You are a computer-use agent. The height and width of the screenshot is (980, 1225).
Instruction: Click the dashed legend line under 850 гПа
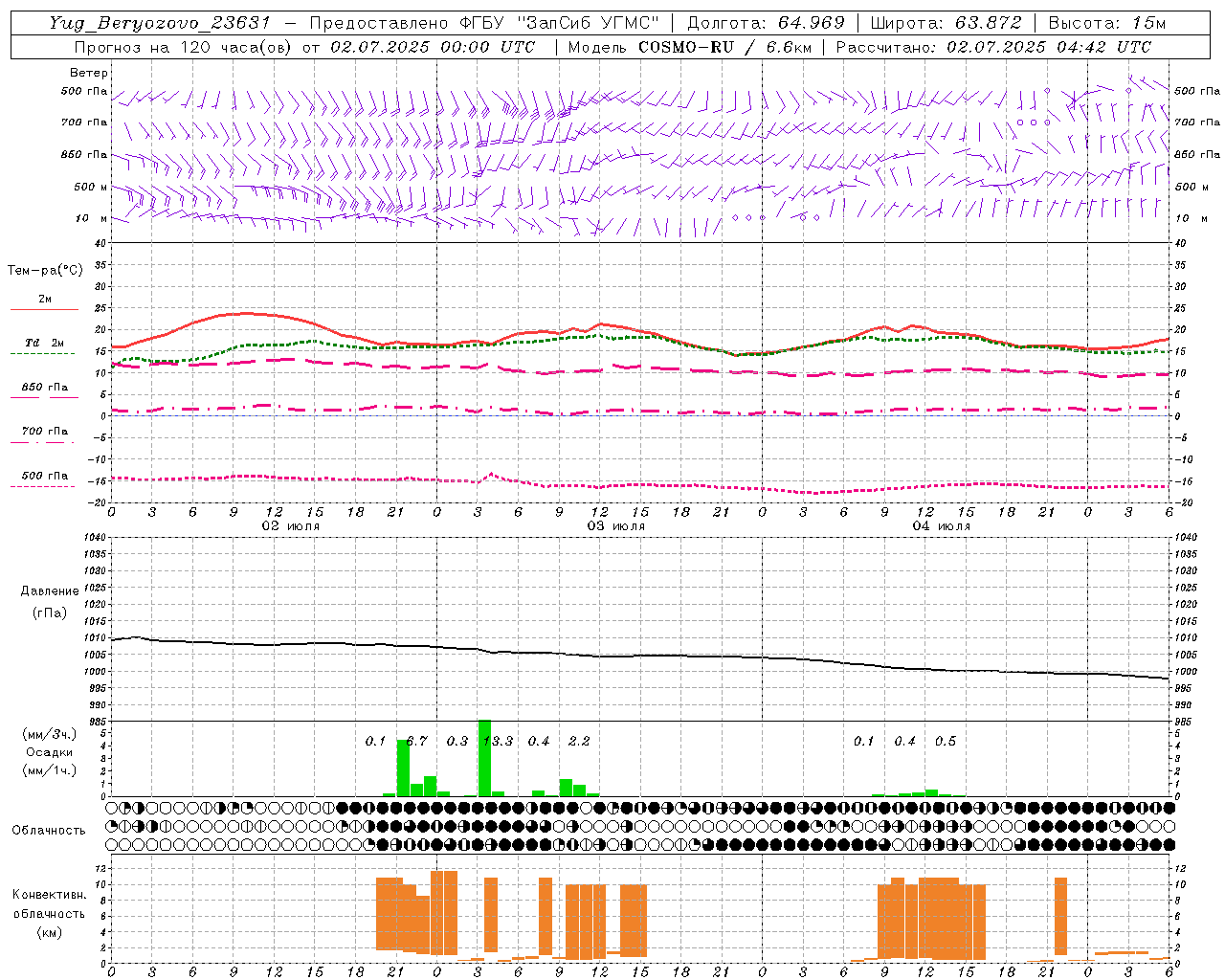tap(43, 397)
